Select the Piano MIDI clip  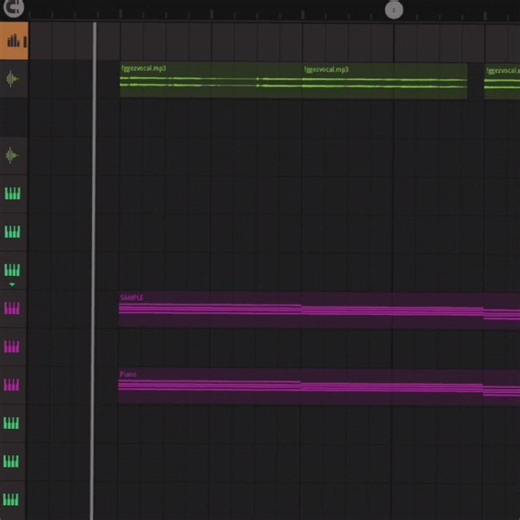point(319,387)
